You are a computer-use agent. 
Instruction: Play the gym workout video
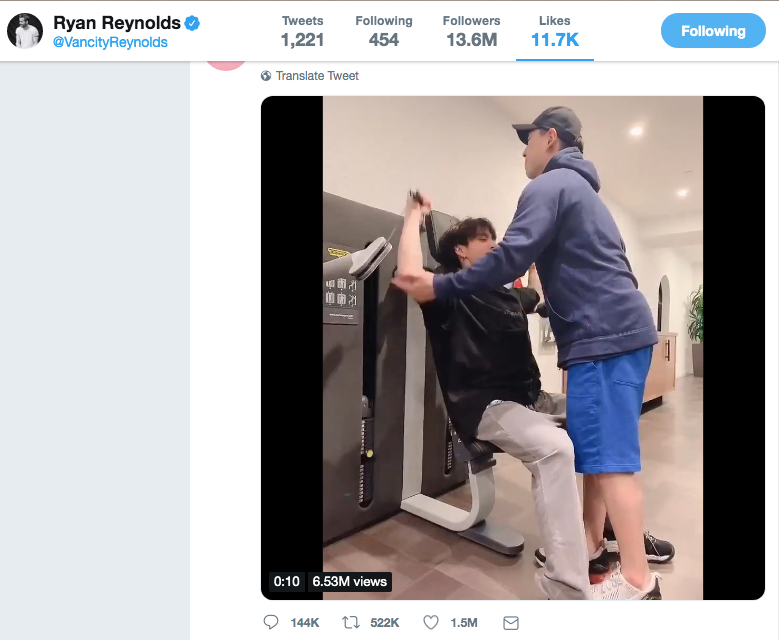pos(512,347)
